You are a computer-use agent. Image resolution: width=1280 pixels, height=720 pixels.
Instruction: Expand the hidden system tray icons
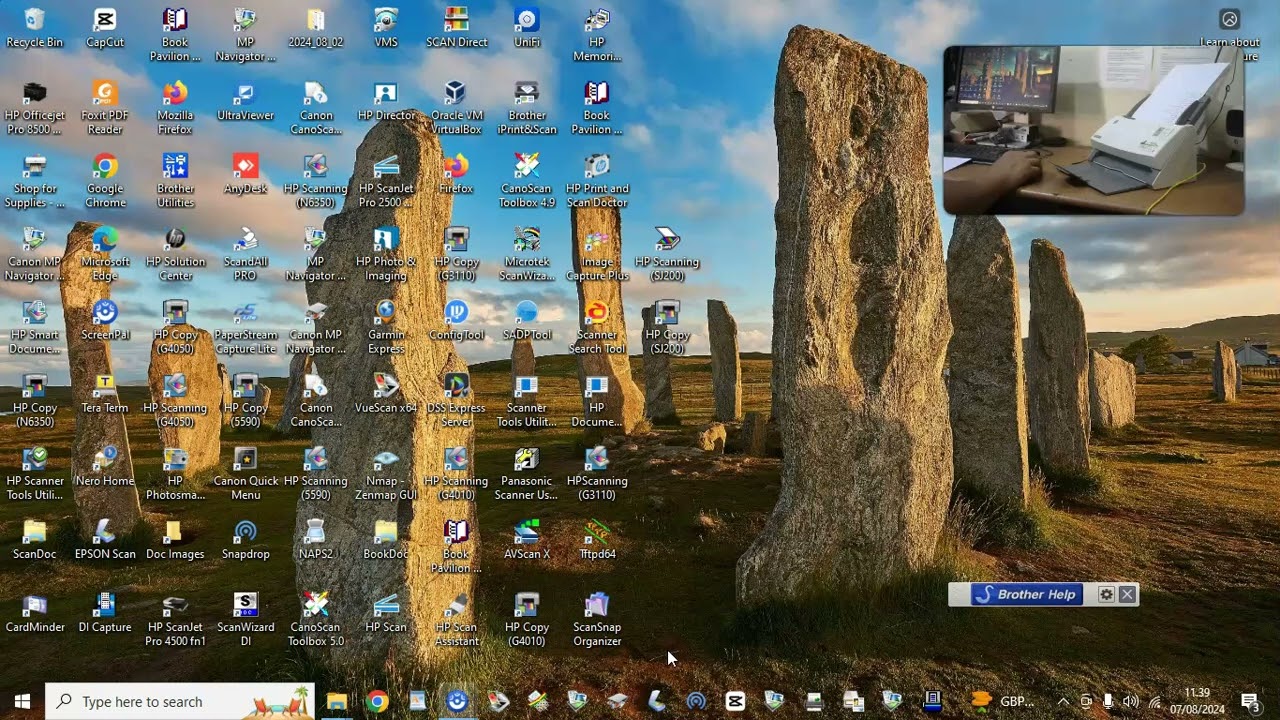(x=1063, y=702)
